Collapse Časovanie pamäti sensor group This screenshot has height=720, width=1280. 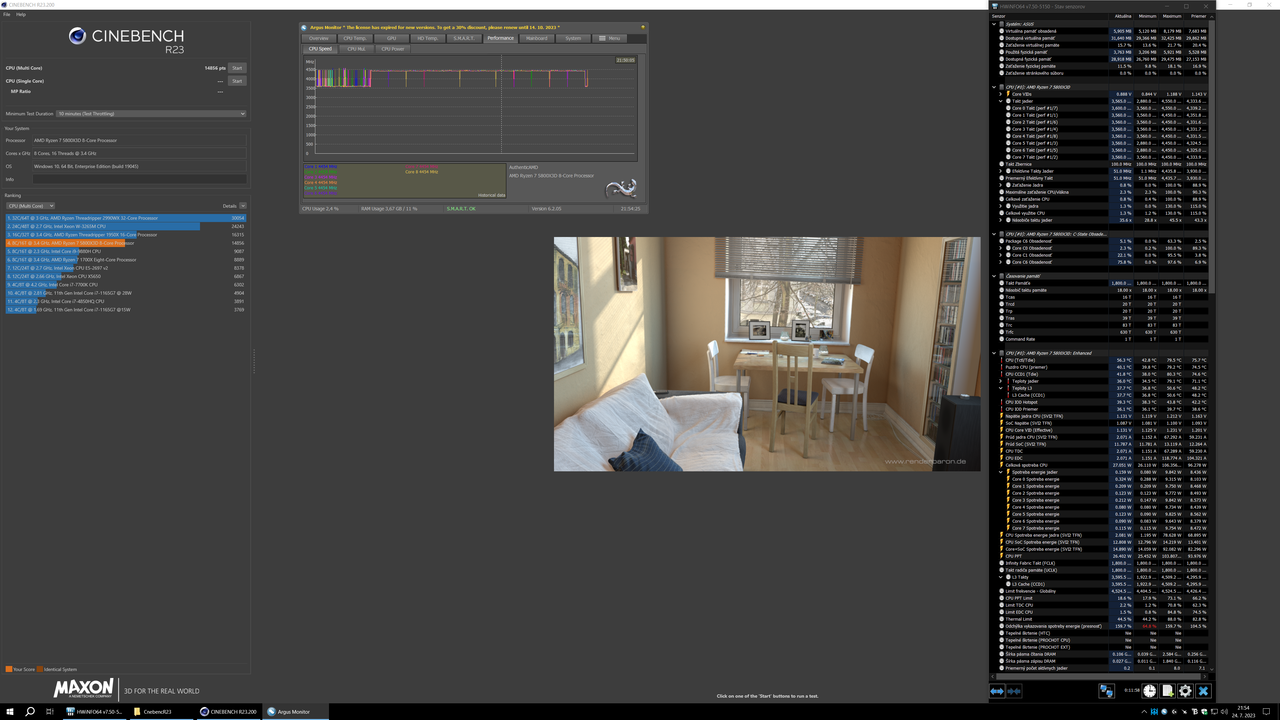tap(994, 276)
